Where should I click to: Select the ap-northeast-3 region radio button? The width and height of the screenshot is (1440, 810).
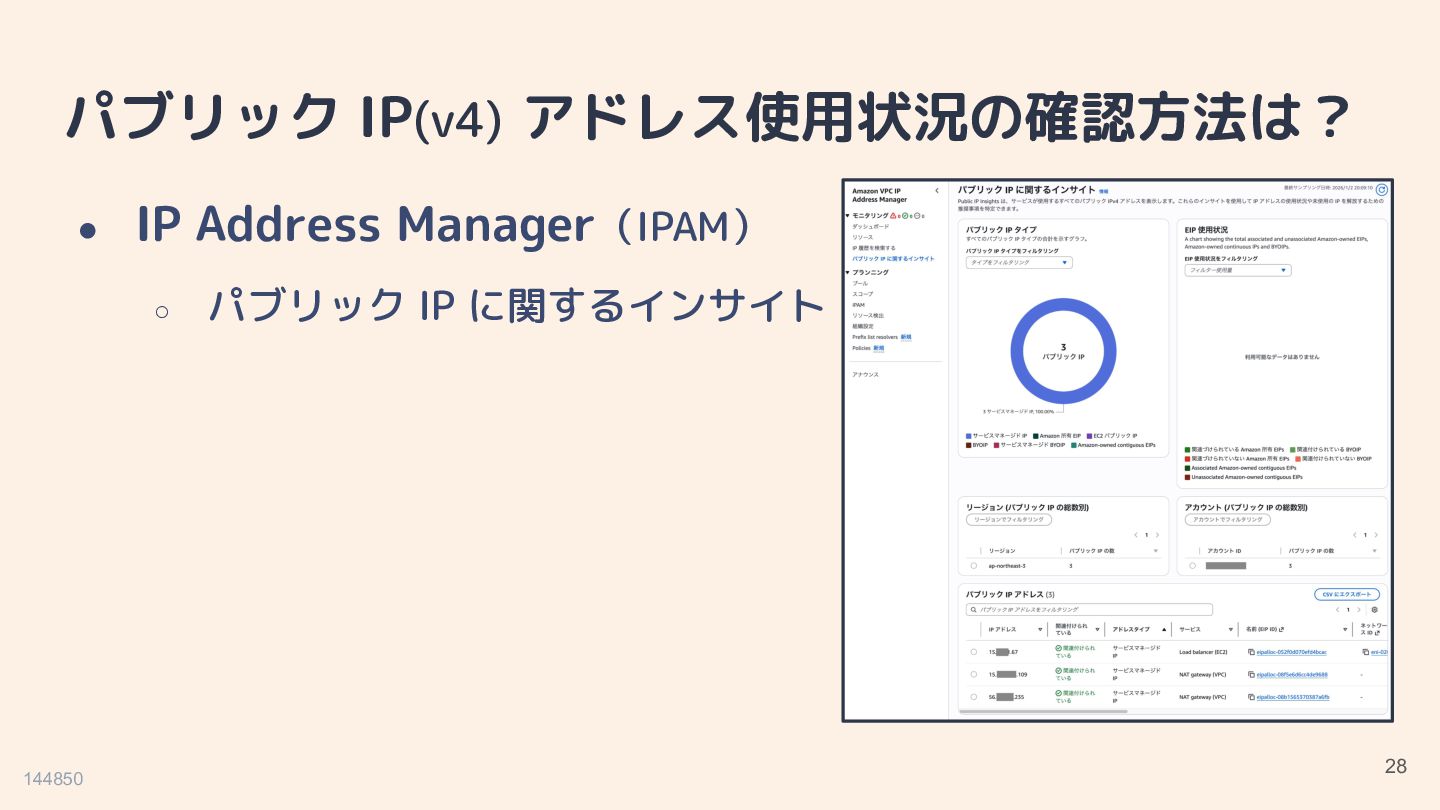[973, 566]
